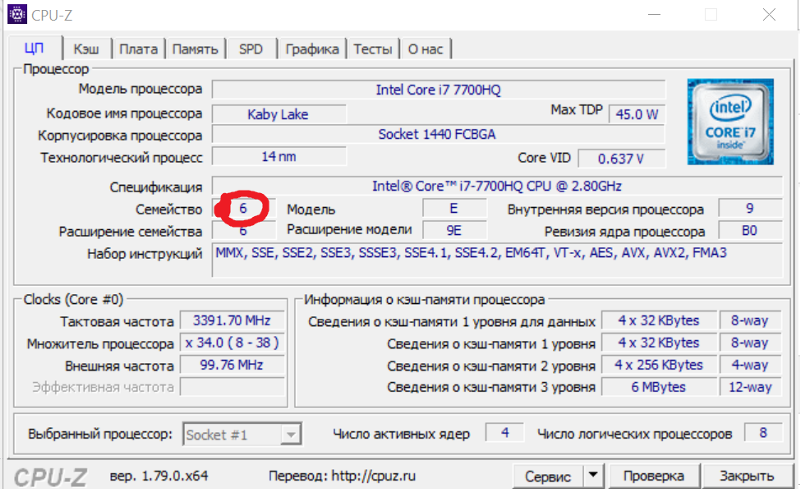800x489 pixels.
Task: Select the Память tab
Action: [x=195, y=49]
